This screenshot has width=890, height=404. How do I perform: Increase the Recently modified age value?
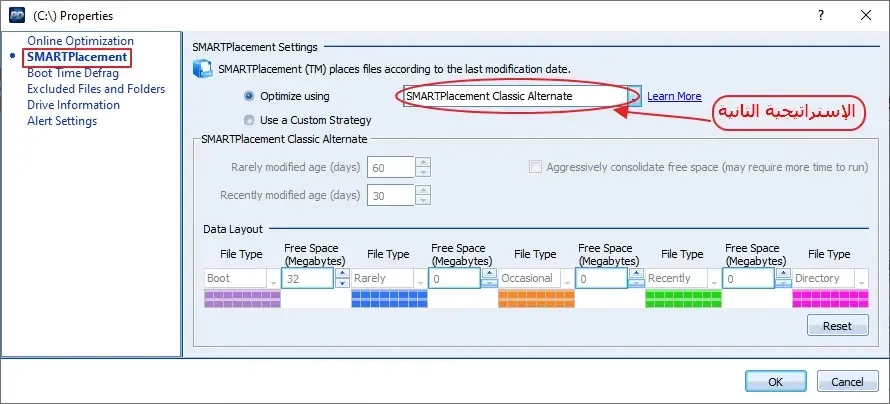(423, 190)
